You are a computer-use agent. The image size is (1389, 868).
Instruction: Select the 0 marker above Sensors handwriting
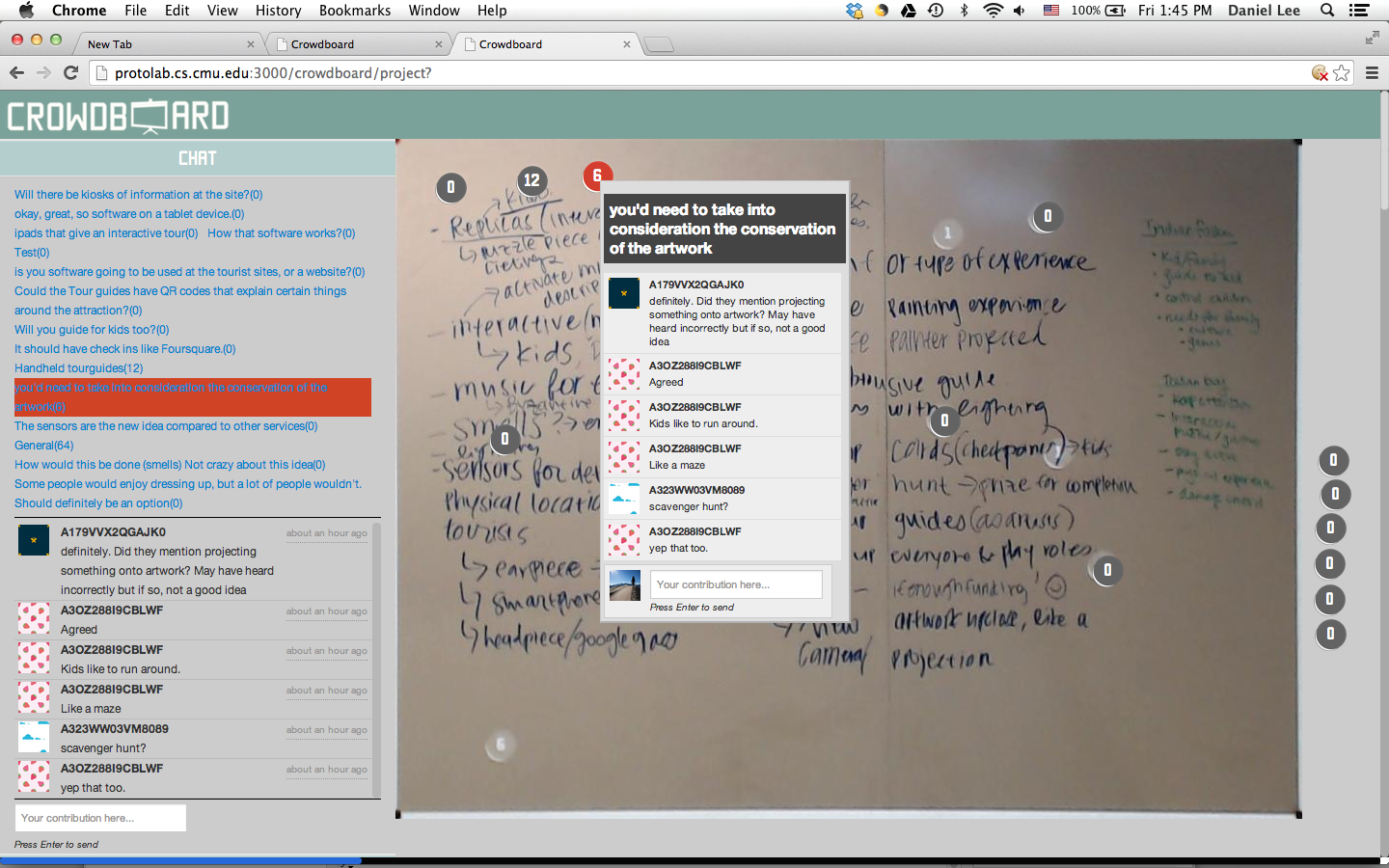[504, 439]
